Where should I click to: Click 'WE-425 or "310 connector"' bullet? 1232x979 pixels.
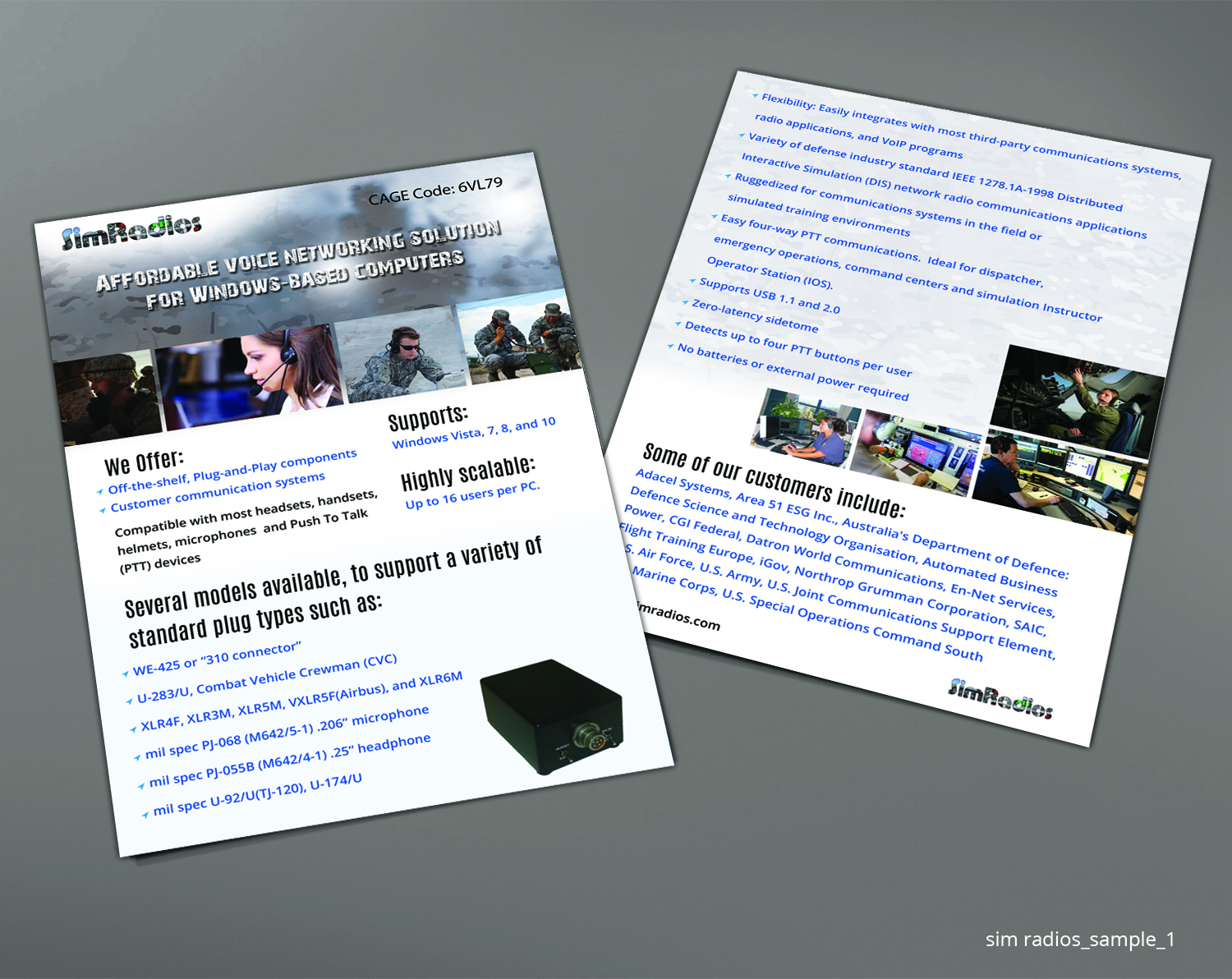pos(217,660)
